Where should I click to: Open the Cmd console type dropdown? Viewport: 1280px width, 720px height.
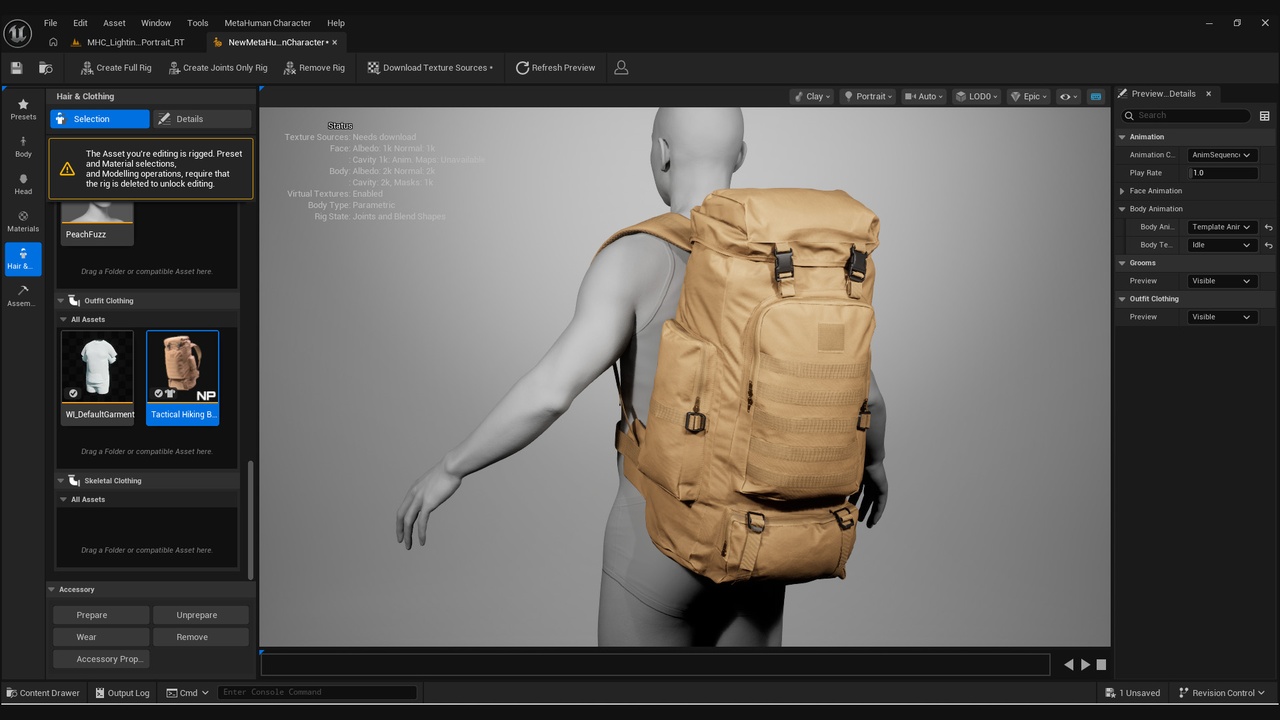(x=187, y=693)
